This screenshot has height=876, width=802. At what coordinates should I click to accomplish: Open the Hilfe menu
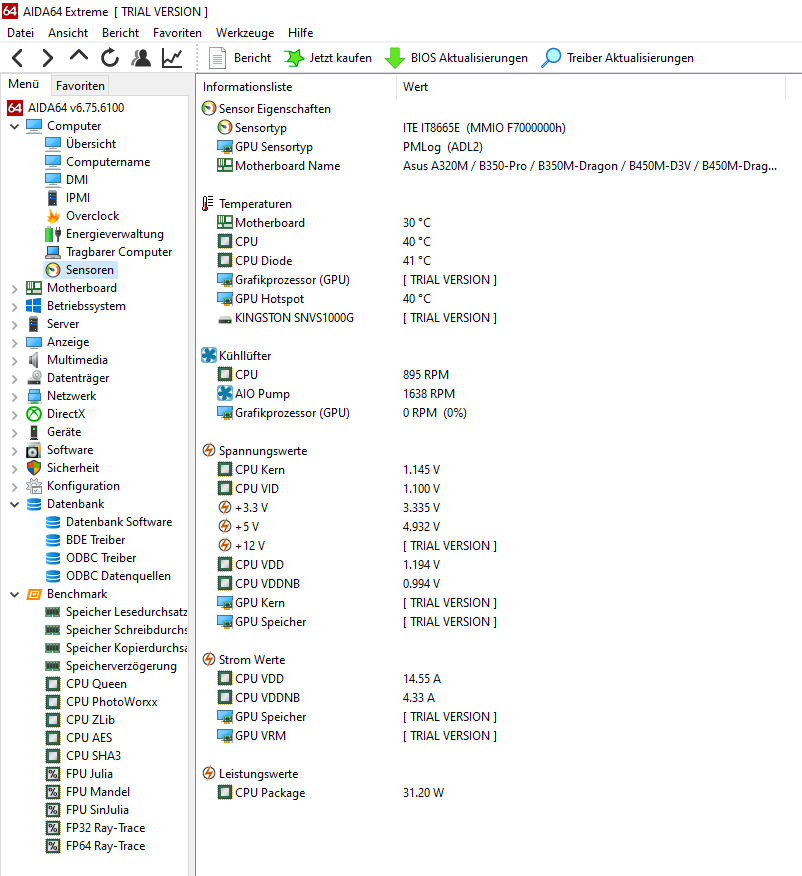[x=300, y=33]
